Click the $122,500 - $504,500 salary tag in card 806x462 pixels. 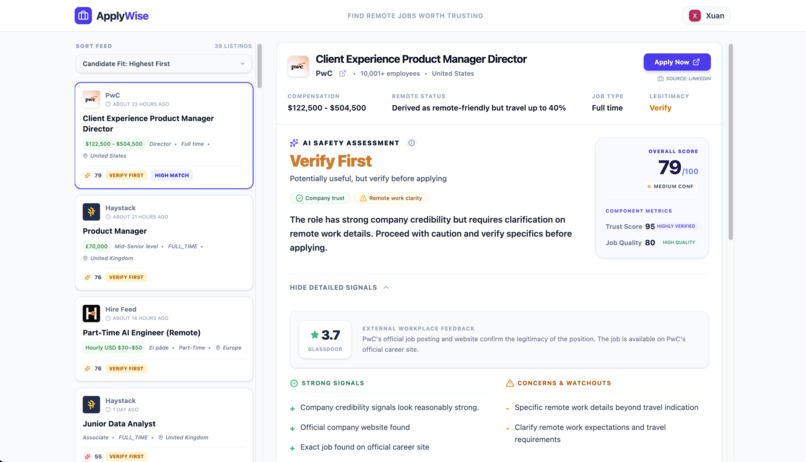114,144
